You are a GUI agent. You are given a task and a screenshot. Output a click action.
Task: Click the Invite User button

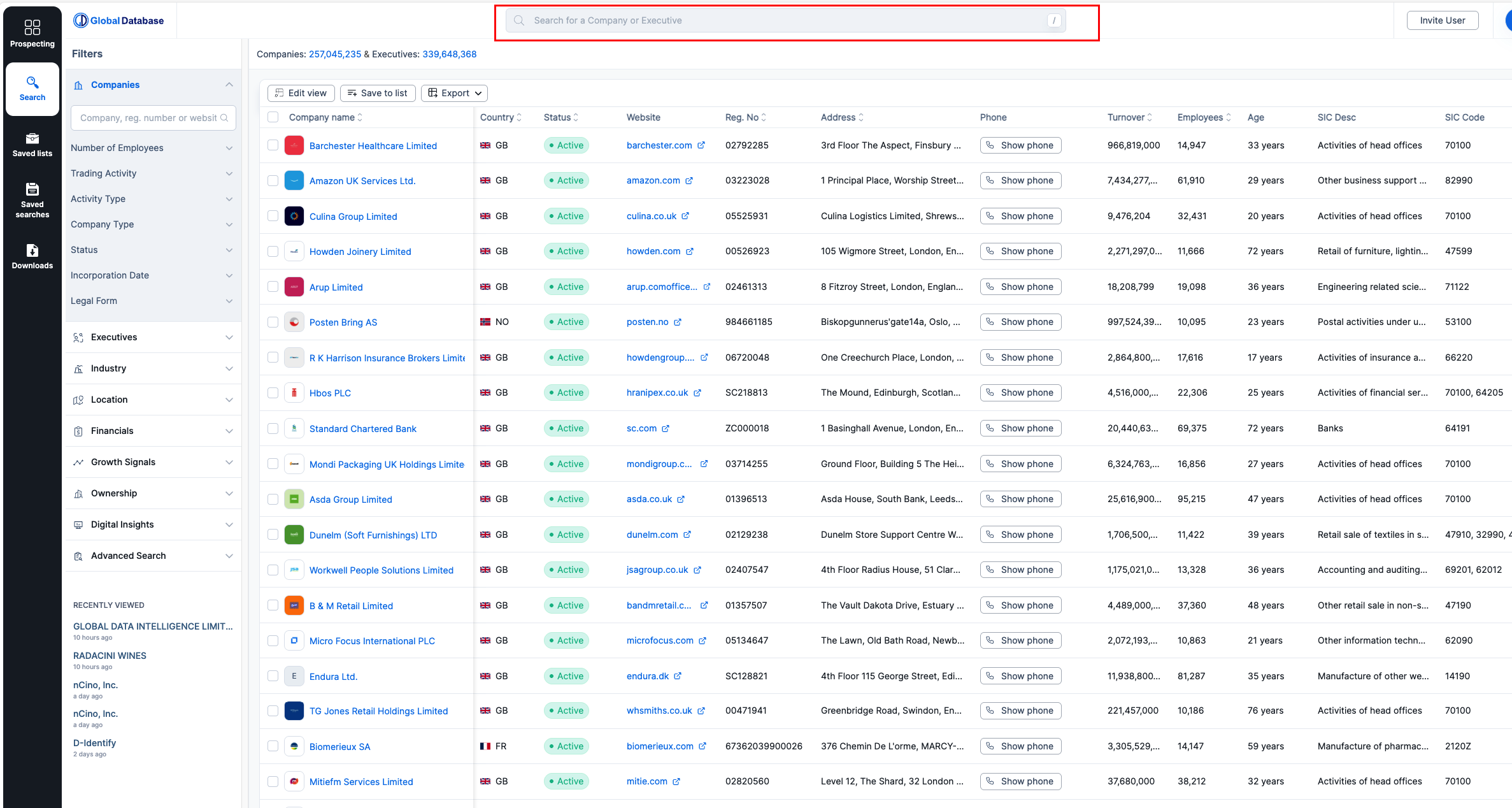pos(1442,20)
